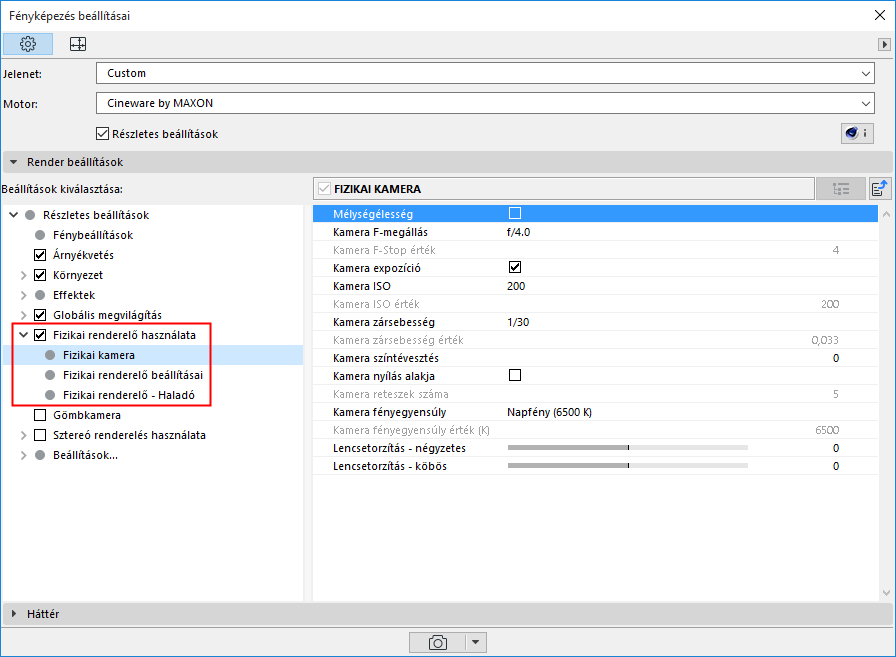Toggle the Környezet checkbox
This screenshot has width=896, height=657.
40,275
